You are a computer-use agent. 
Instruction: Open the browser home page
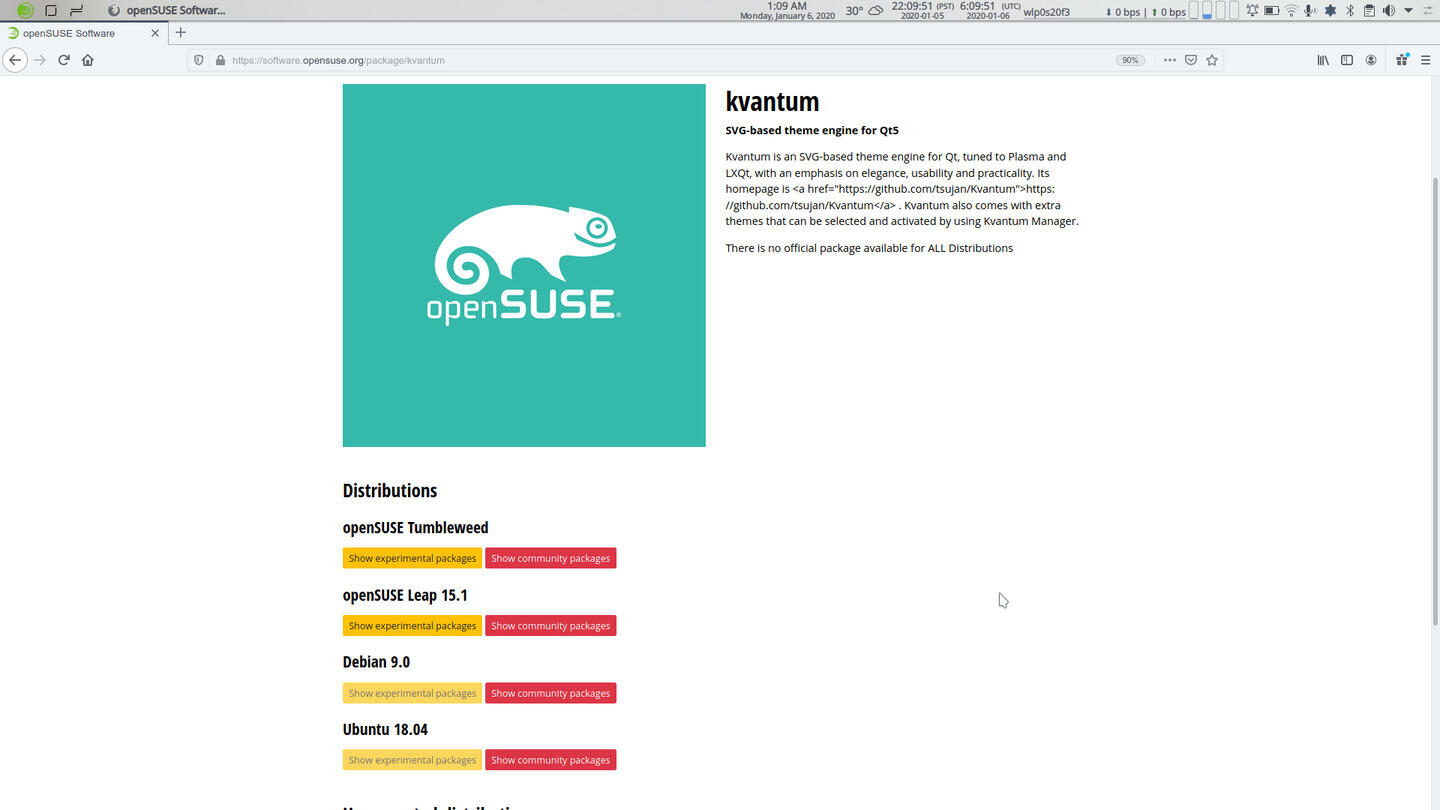coord(88,60)
